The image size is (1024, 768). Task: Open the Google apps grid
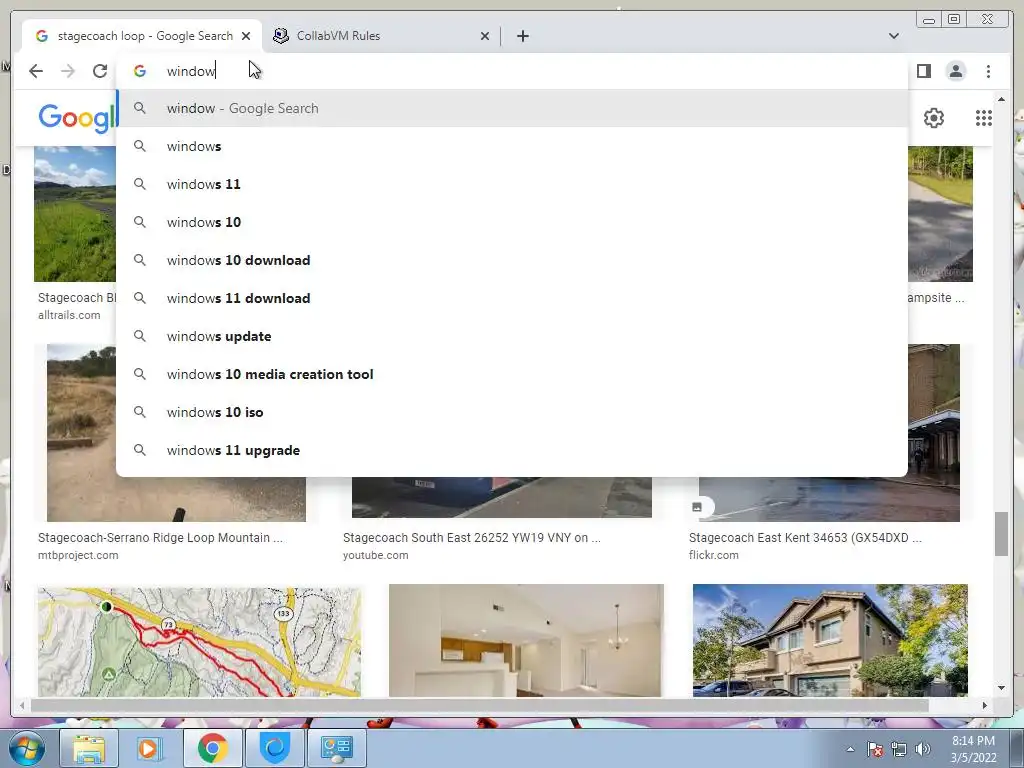(984, 118)
